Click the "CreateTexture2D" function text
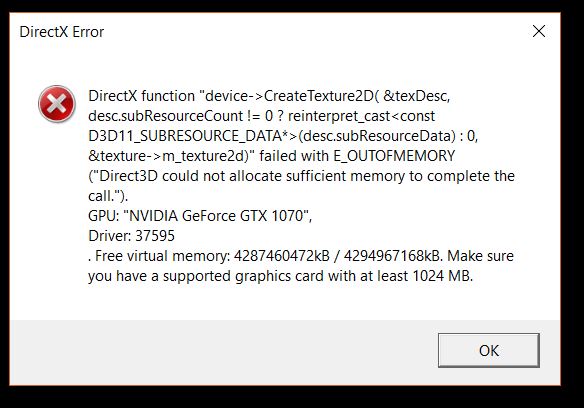584x408 pixels. click(x=318, y=96)
